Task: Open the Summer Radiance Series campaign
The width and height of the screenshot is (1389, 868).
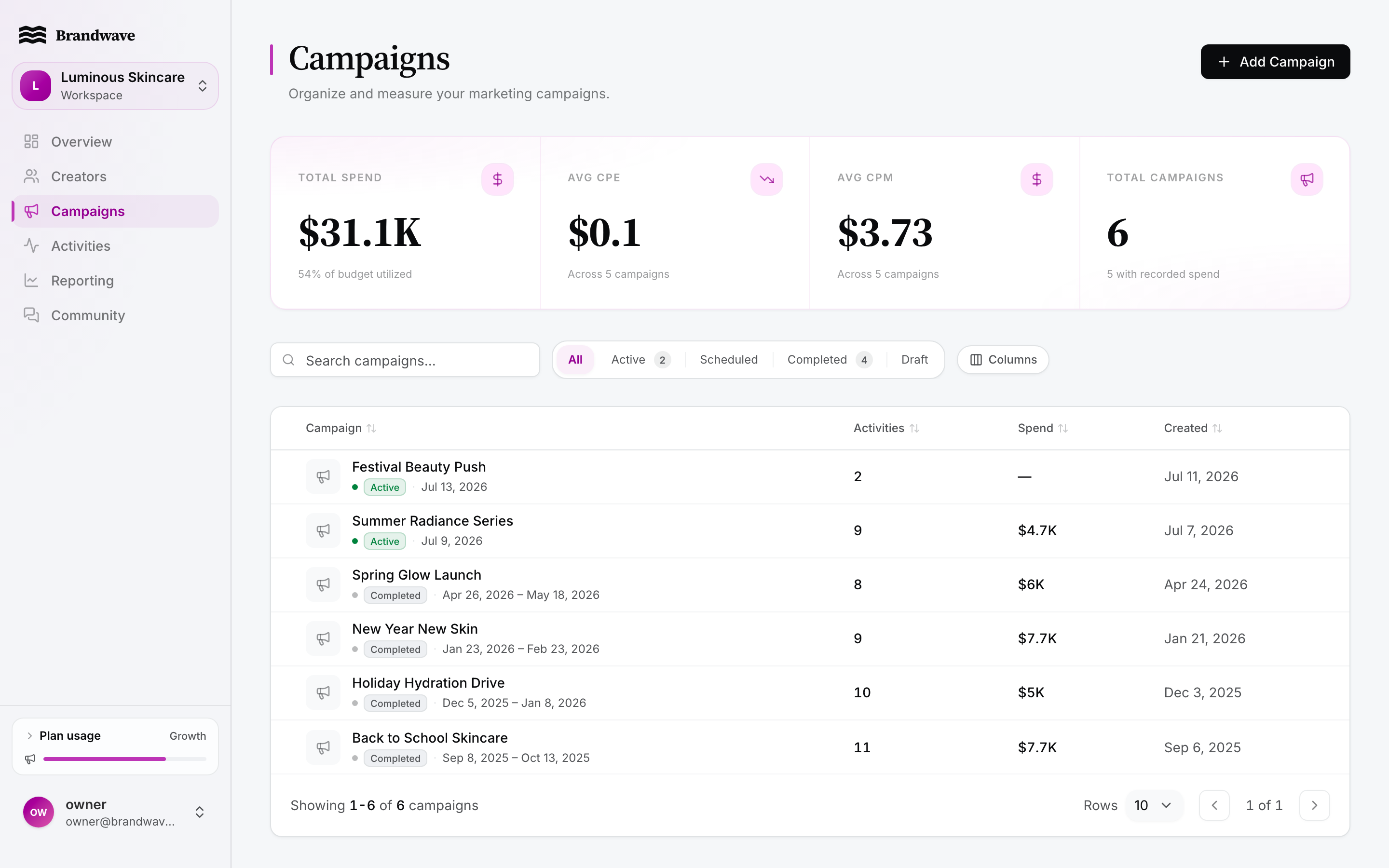Action: point(432,521)
